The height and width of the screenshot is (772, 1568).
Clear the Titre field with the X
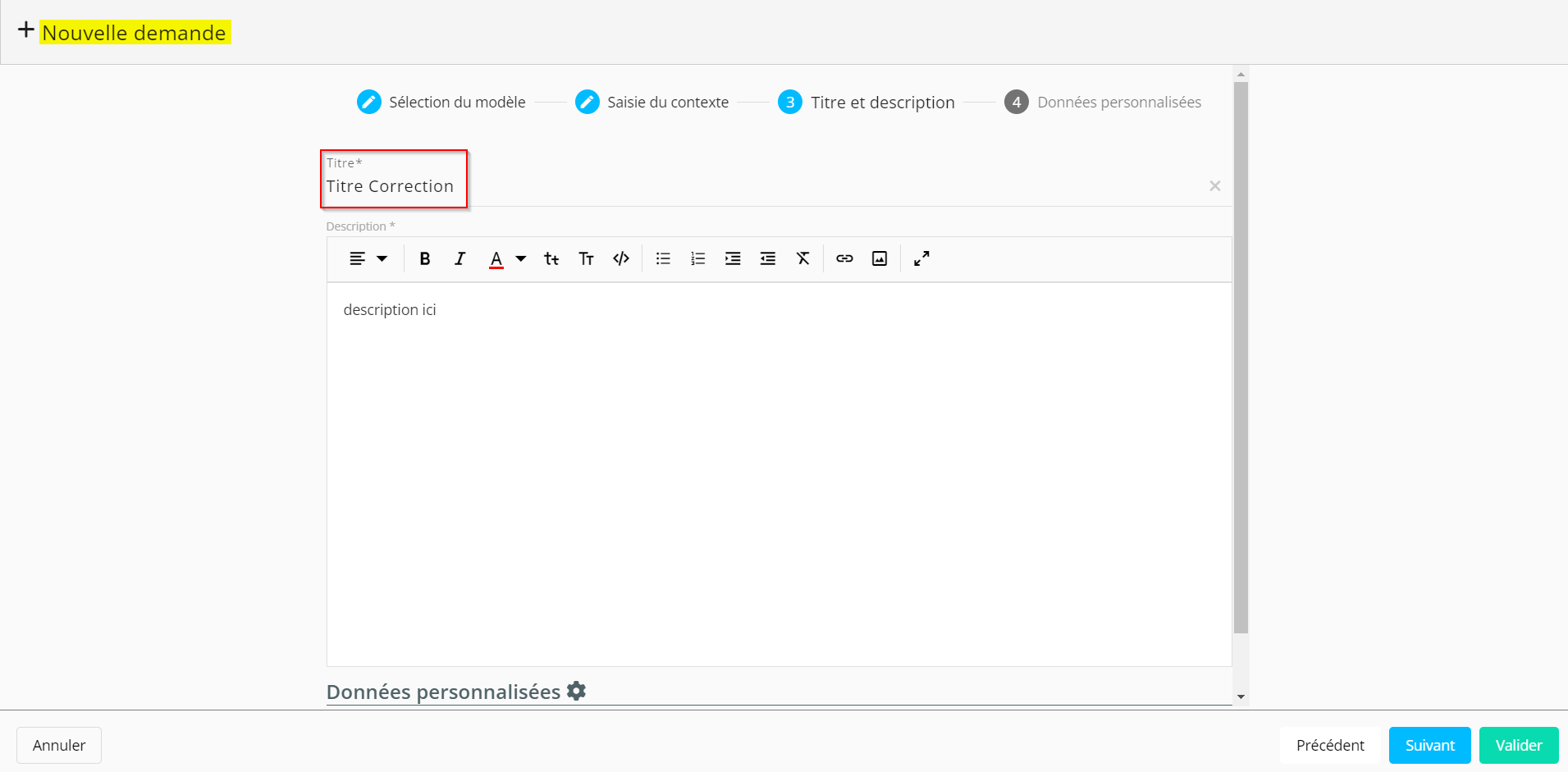click(1214, 186)
